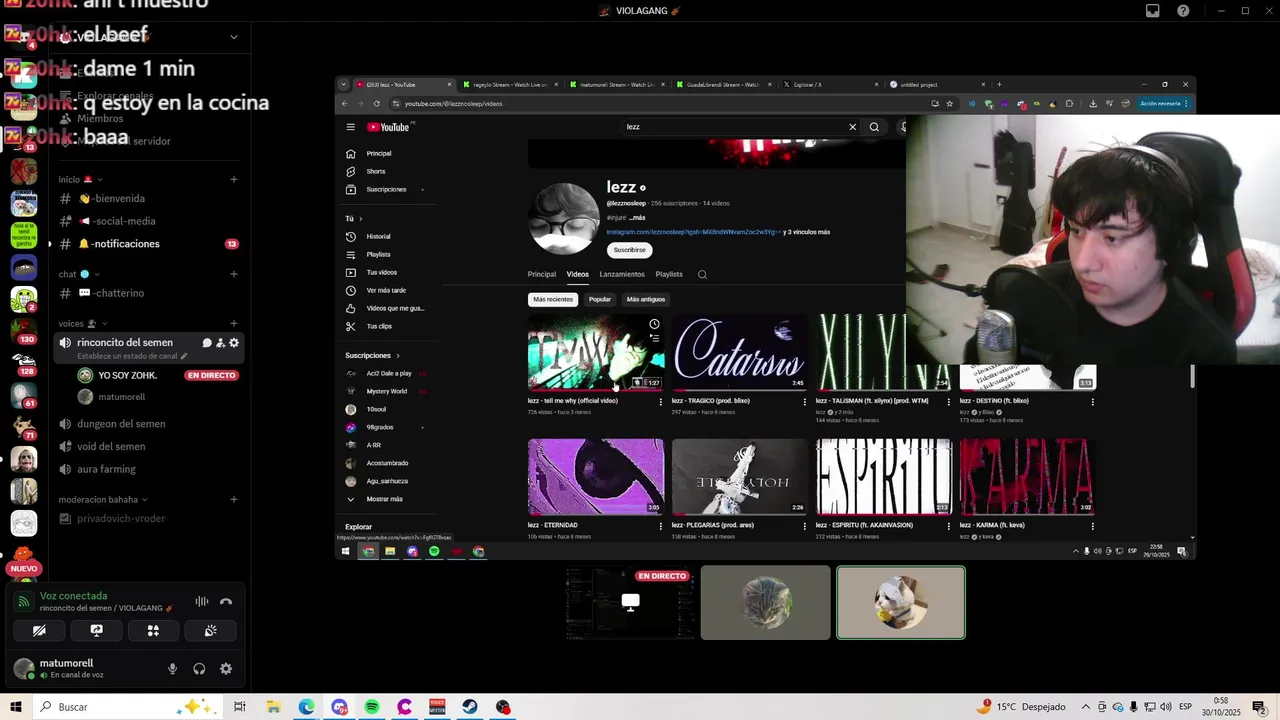The width and height of the screenshot is (1280, 720).
Task: Open Discord user settings gear
Action: point(226,669)
